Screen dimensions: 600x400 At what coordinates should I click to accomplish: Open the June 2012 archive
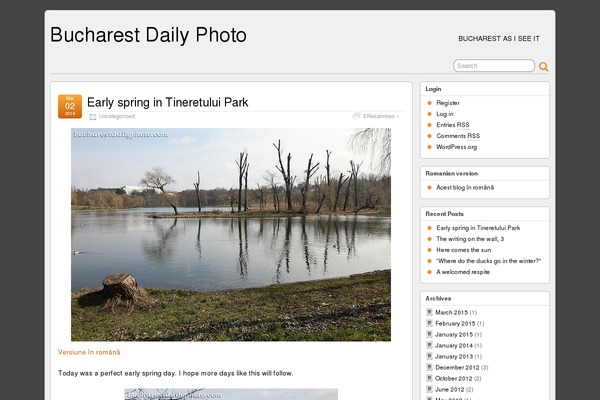[450, 389]
